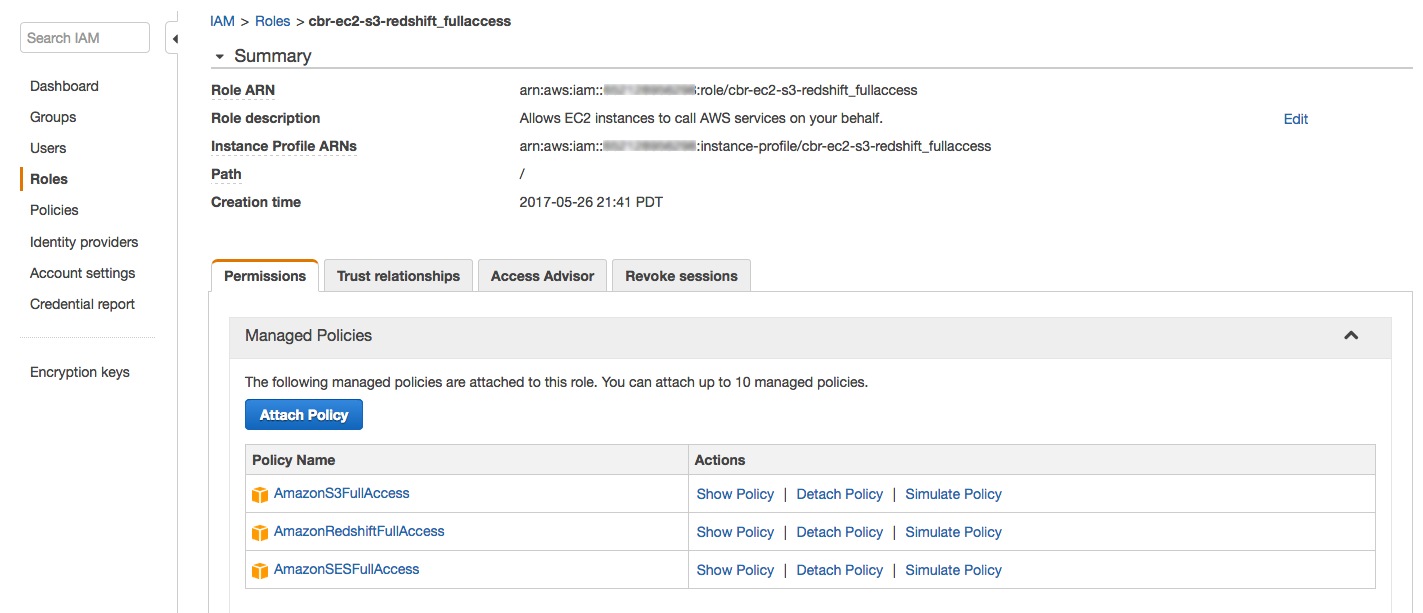1423x613 pixels.
Task: Collapse the Summary section triangle
Action: tap(219, 57)
